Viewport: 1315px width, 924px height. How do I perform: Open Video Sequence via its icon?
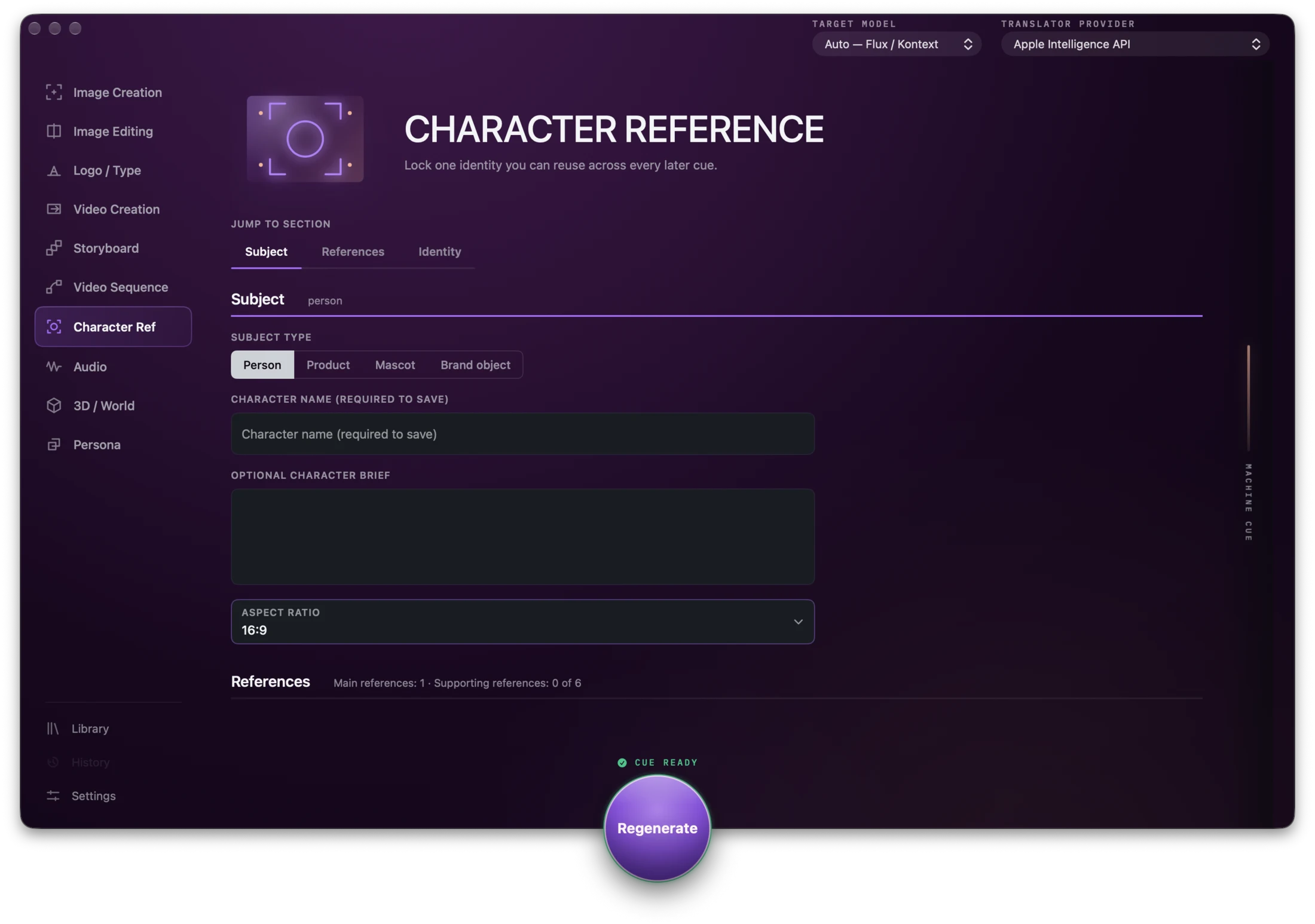54,287
